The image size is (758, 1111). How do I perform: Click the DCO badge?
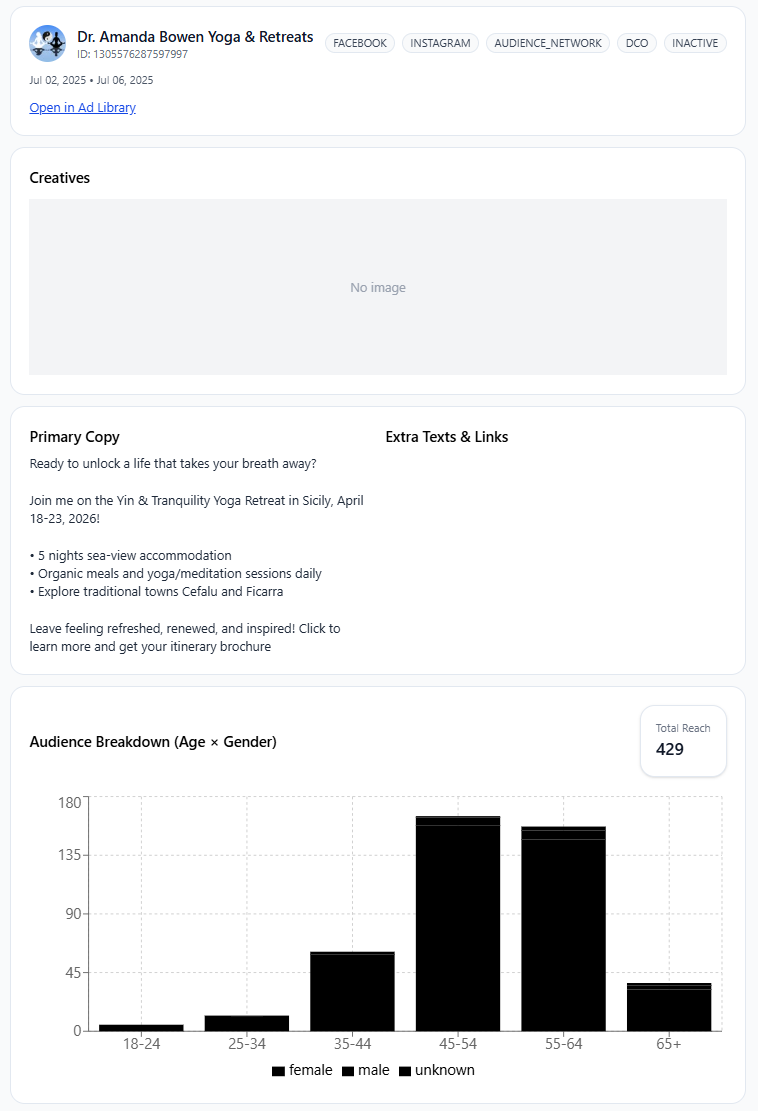(x=637, y=43)
